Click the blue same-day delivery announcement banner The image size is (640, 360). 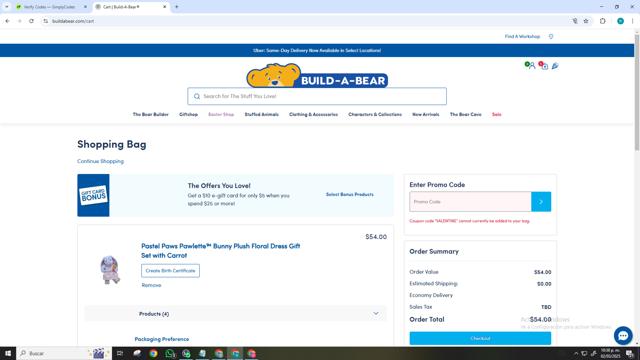coord(317,50)
